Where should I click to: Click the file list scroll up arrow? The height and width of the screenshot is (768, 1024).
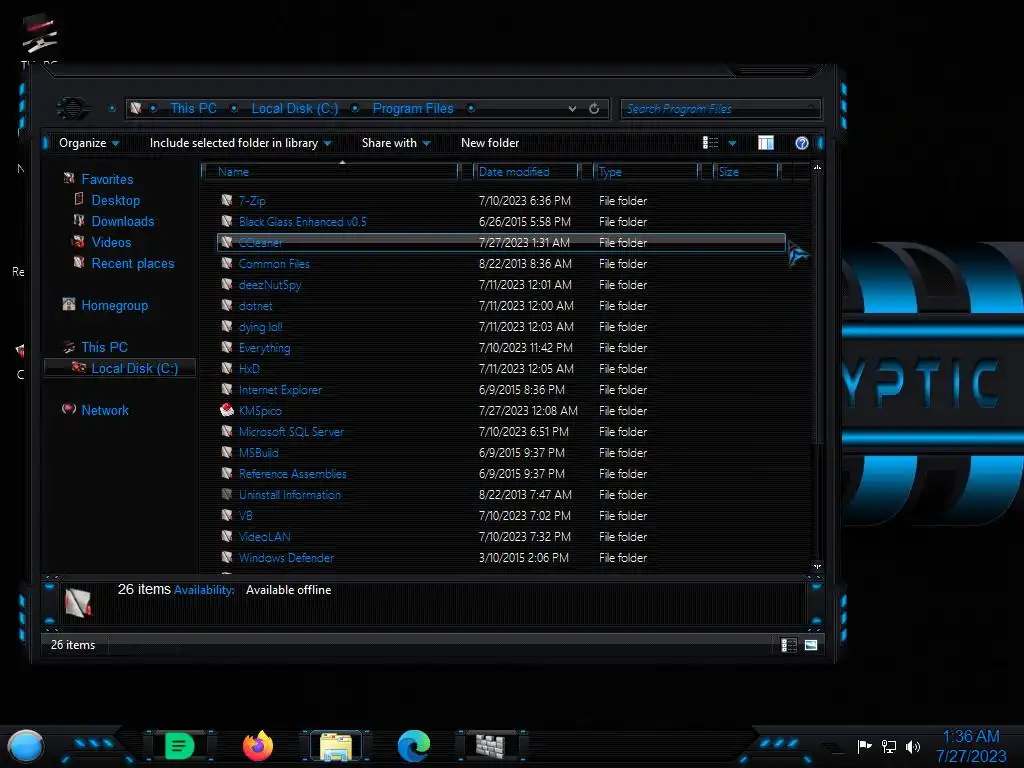click(x=817, y=168)
